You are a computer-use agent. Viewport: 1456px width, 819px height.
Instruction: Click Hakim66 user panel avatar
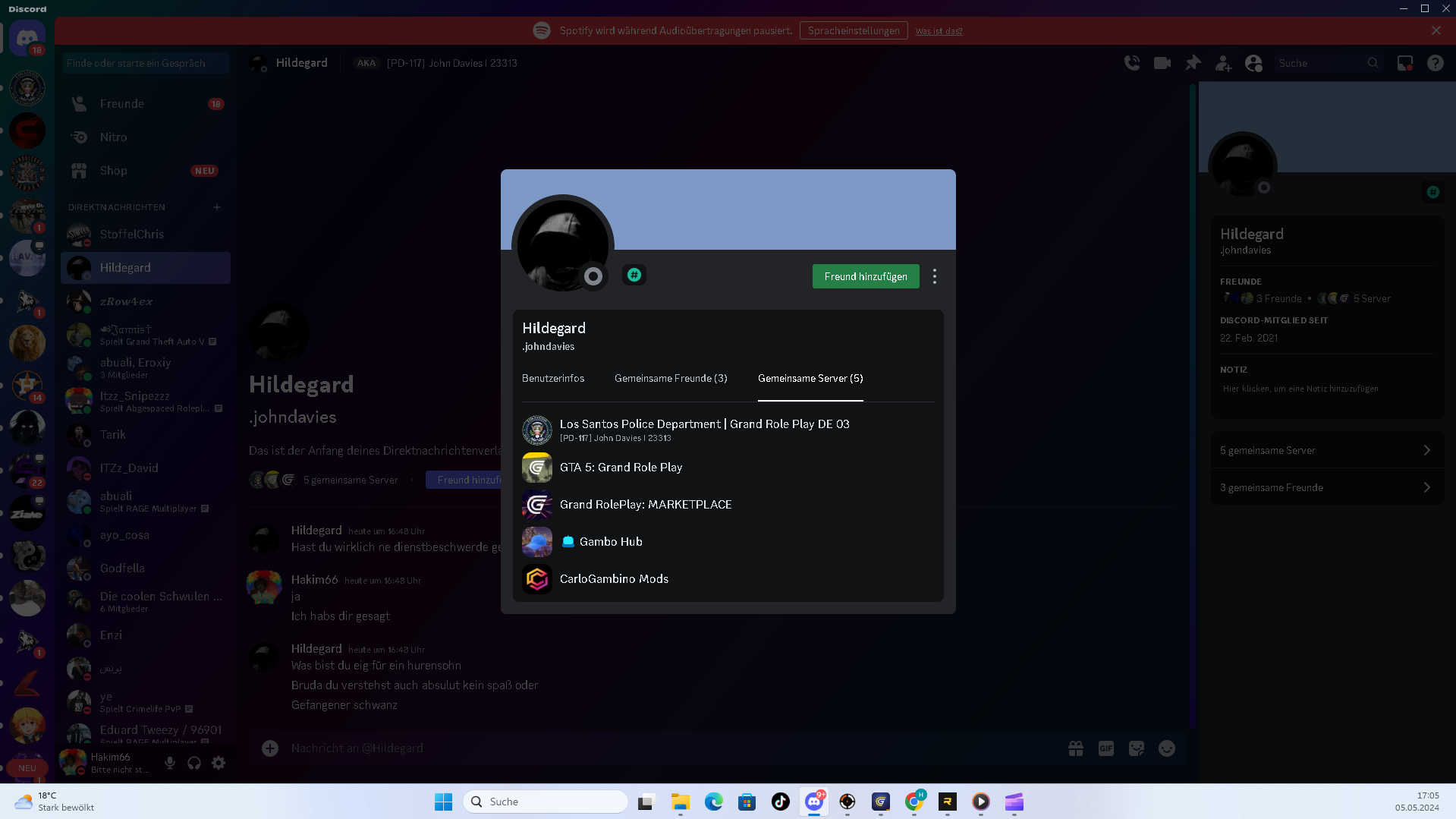coord(73,762)
